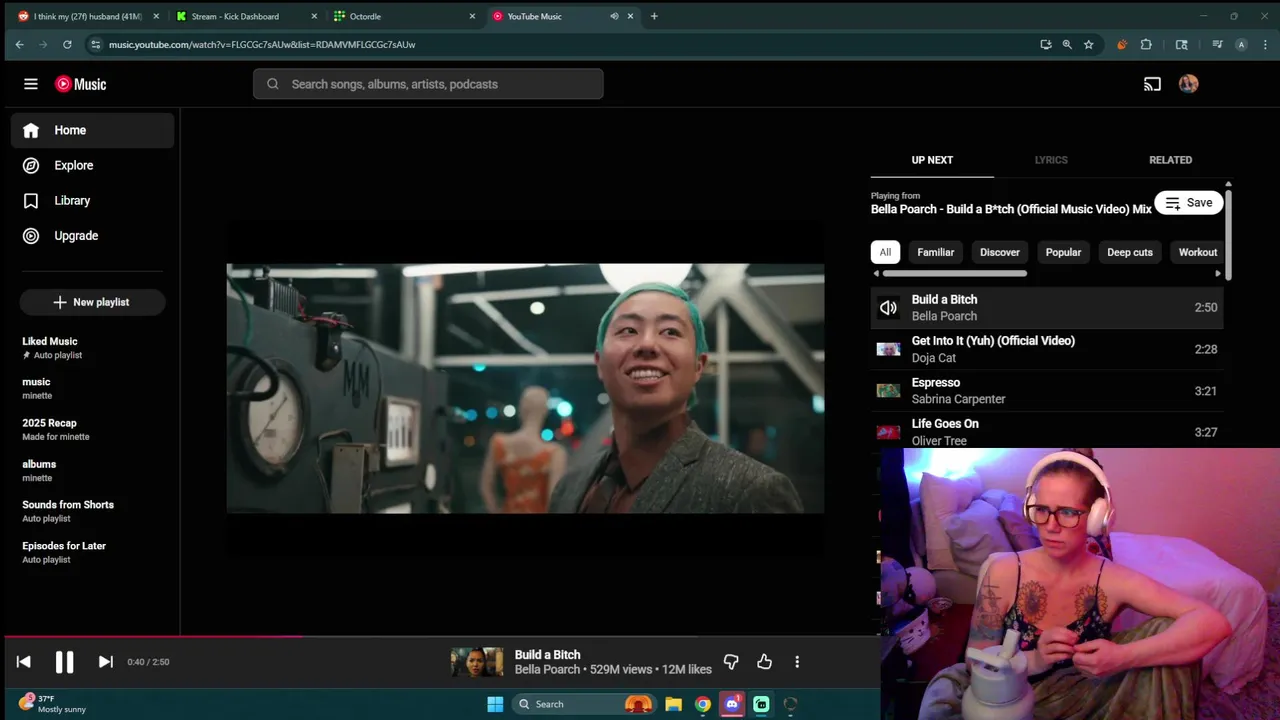
Task: Skip to the next track
Action: tap(105, 662)
